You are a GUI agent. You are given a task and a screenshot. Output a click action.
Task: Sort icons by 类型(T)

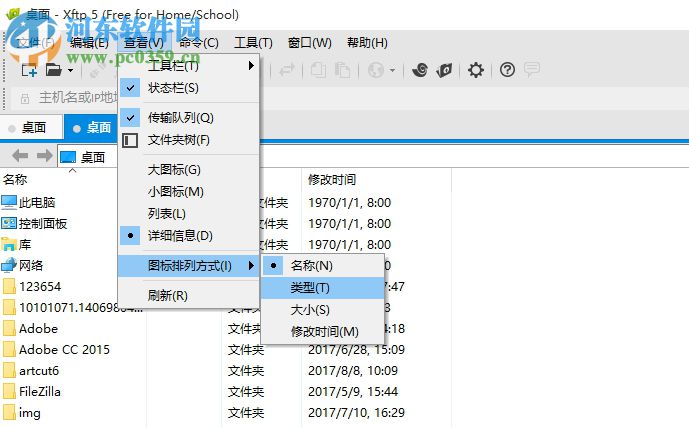click(x=323, y=288)
